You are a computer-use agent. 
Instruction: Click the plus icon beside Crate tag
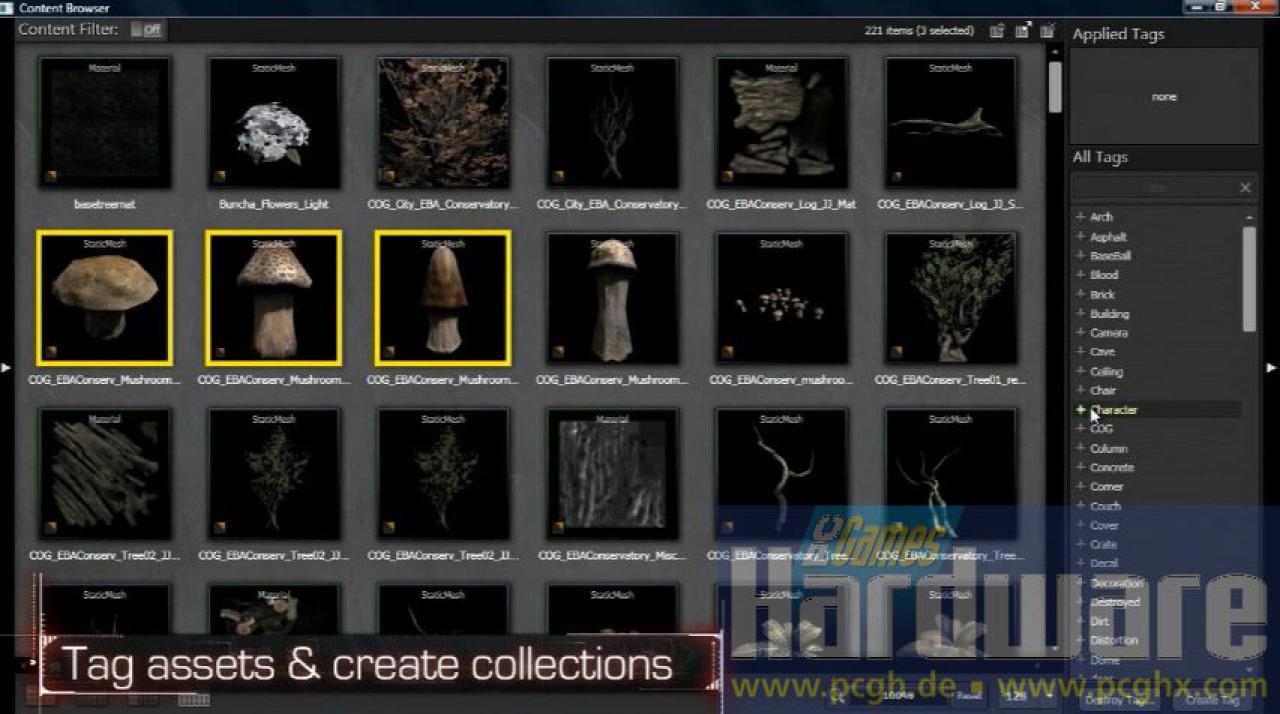click(x=1080, y=545)
